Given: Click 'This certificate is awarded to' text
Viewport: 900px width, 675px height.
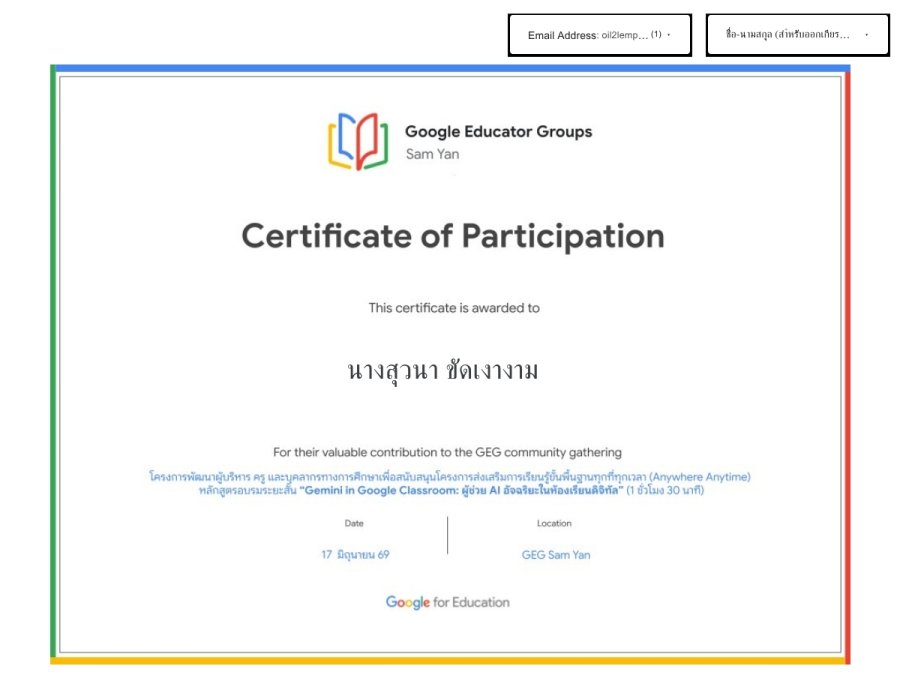Looking at the screenshot, I should point(454,308).
